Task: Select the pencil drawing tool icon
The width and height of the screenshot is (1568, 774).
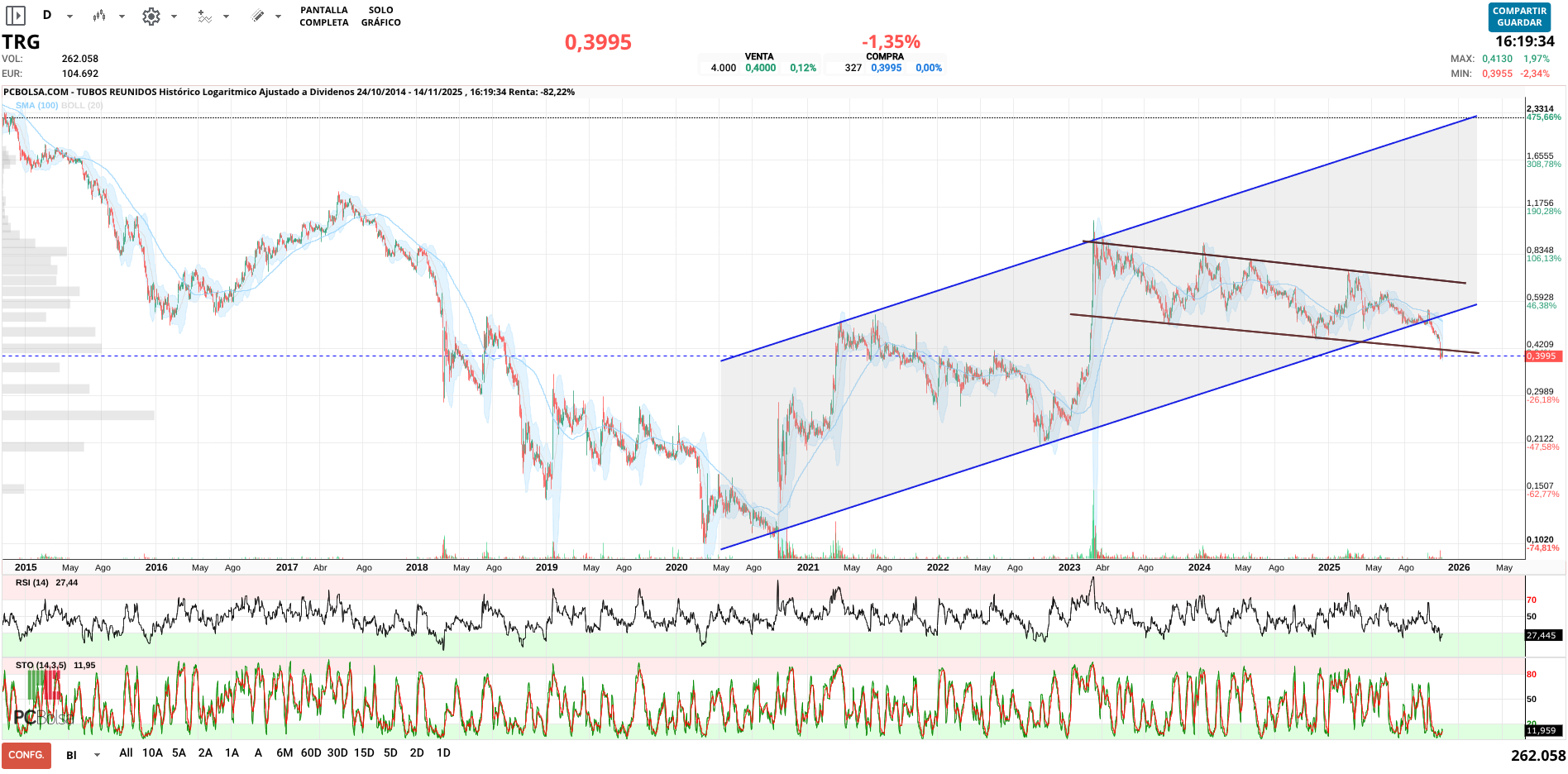Action: tap(258, 16)
